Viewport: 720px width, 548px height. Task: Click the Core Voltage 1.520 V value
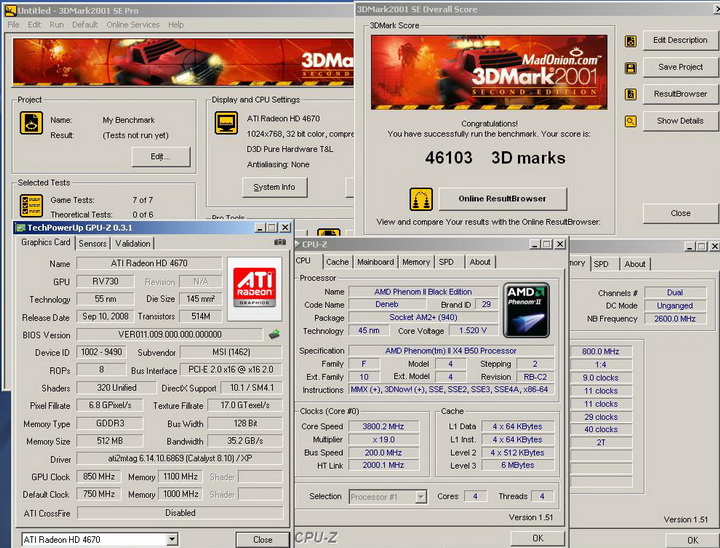[x=473, y=330]
